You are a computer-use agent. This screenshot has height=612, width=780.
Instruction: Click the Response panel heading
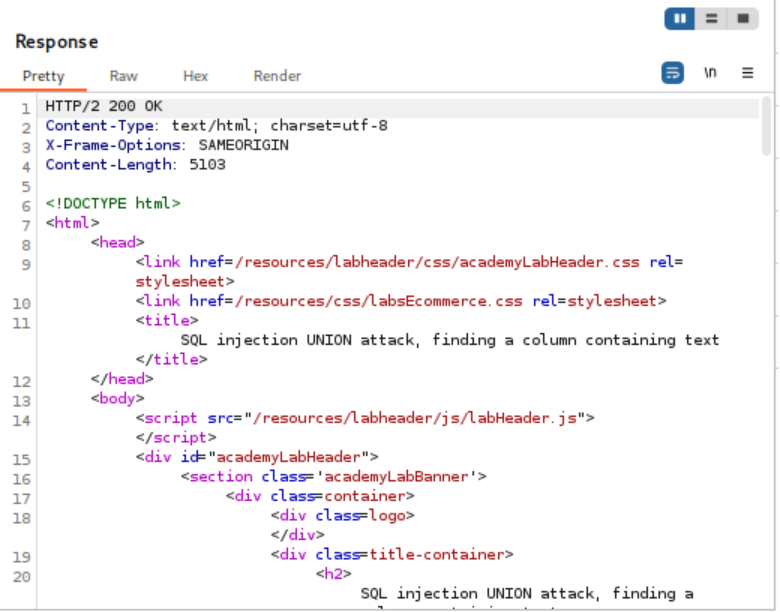click(x=56, y=42)
